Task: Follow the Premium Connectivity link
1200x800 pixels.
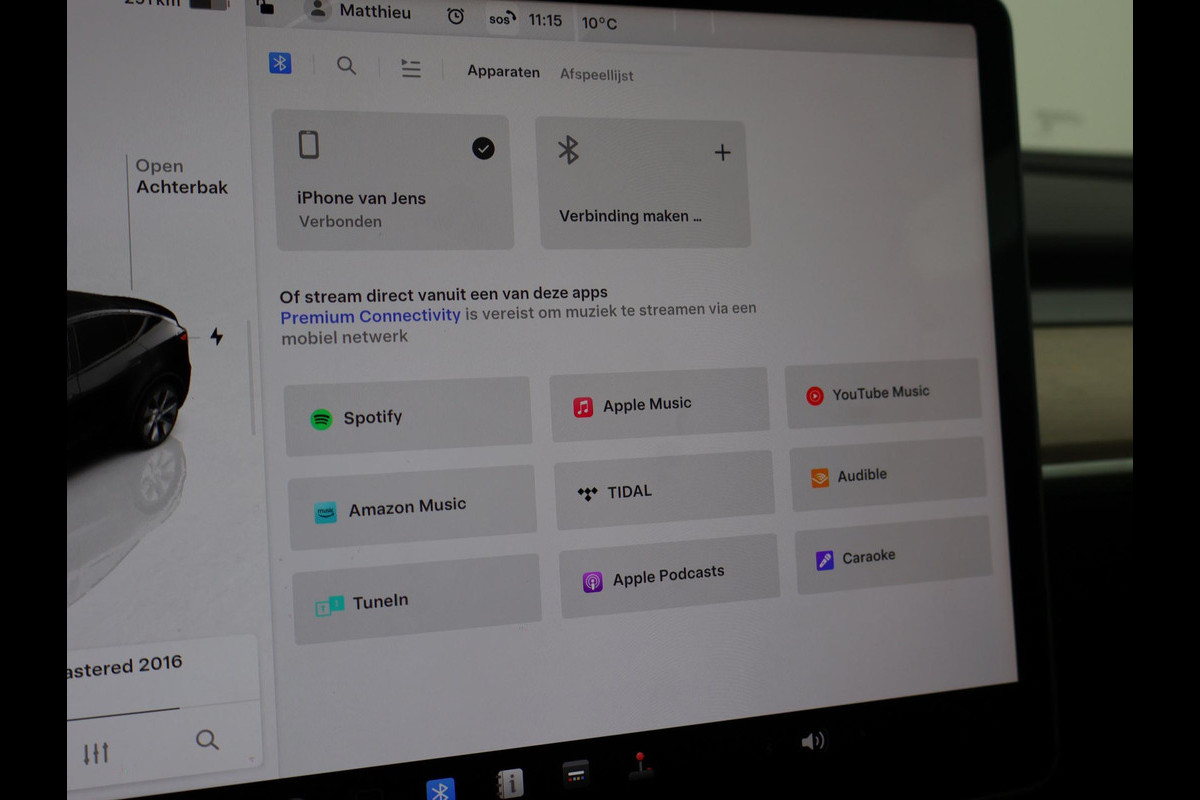Action: point(370,316)
